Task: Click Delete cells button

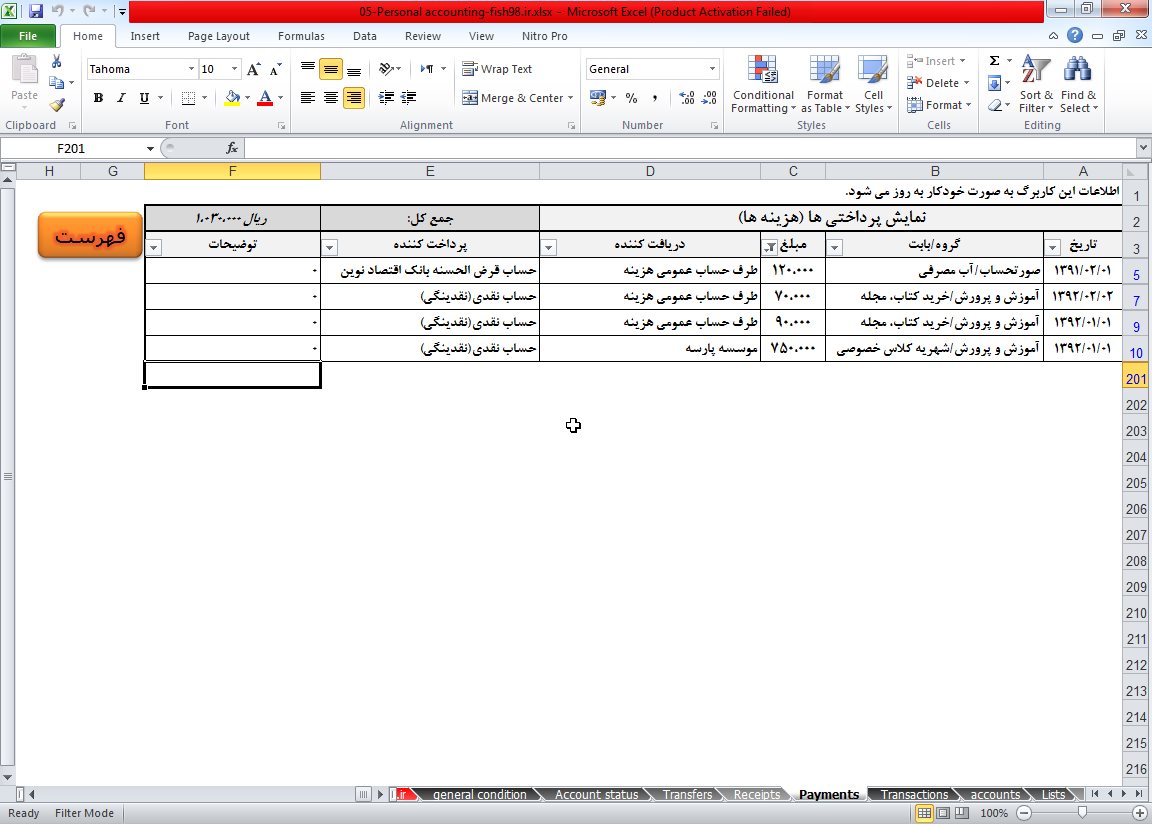Action: click(937, 83)
